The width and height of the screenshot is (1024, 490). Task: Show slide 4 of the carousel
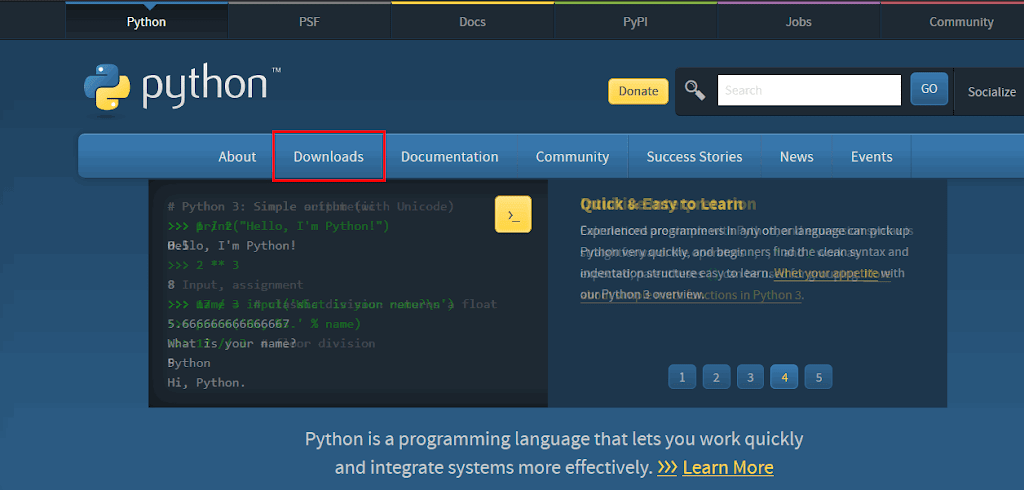click(x=784, y=377)
